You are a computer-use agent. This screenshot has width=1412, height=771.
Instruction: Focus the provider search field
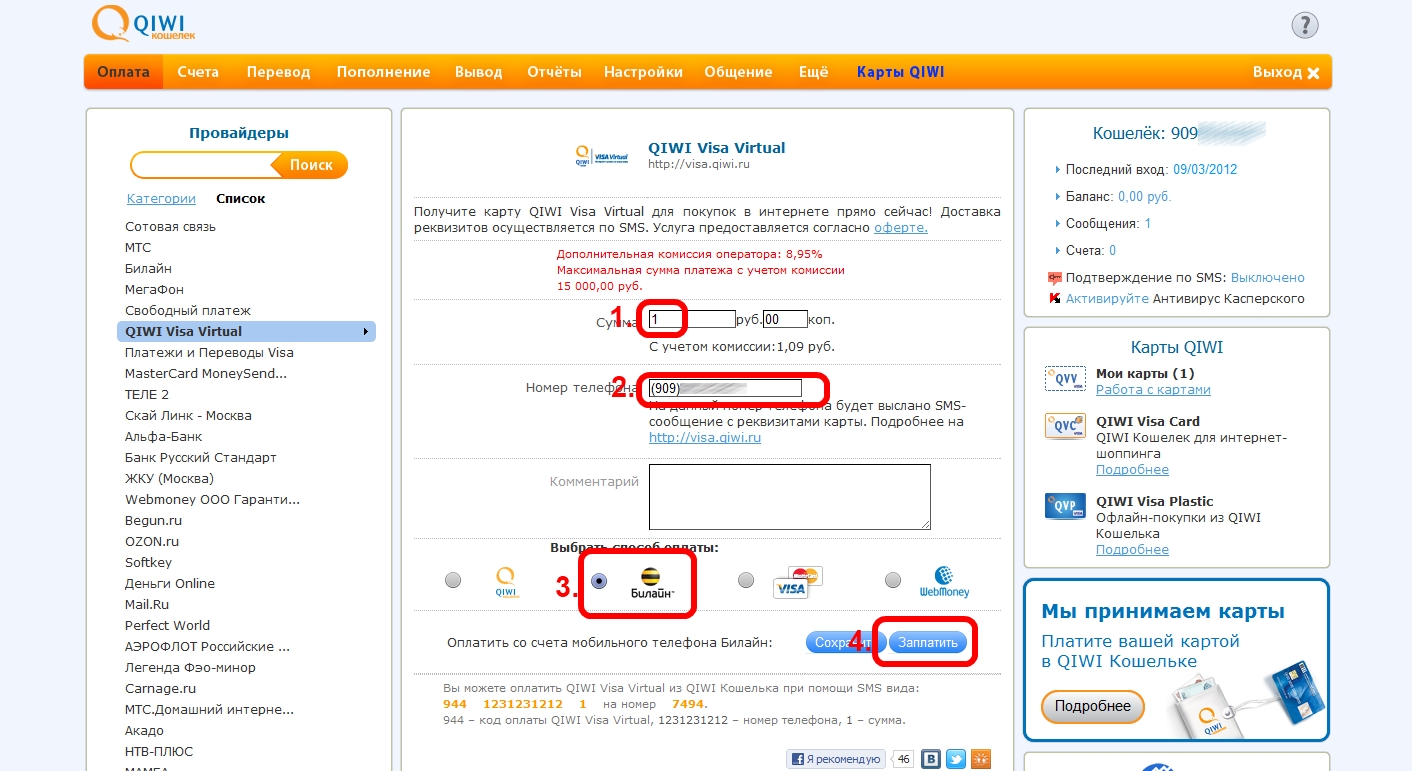[x=202, y=165]
